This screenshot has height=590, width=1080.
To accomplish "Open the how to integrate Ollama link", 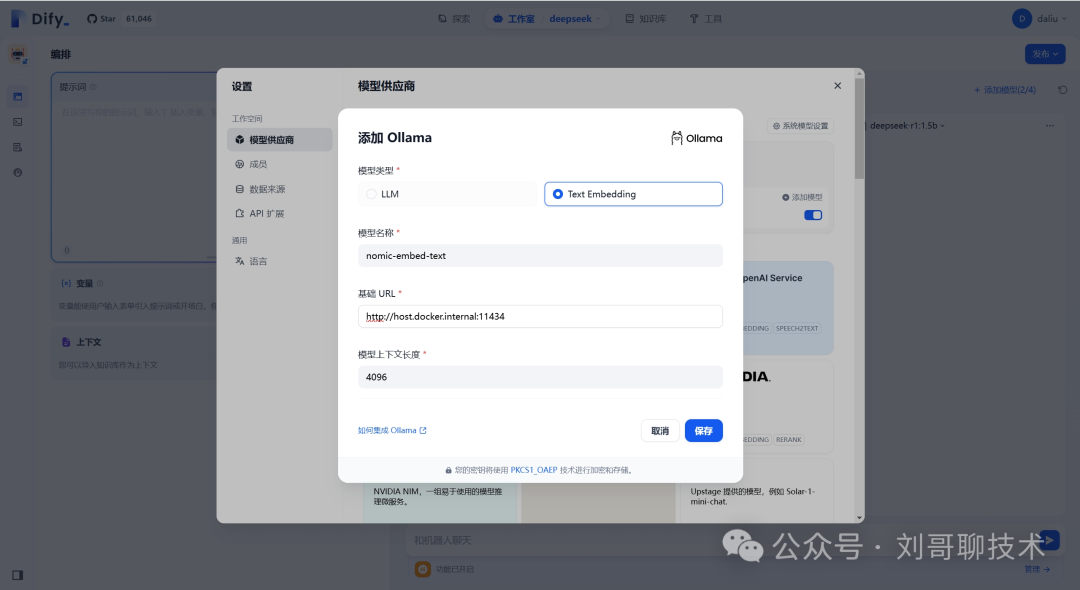I will click(x=392, y=430).
